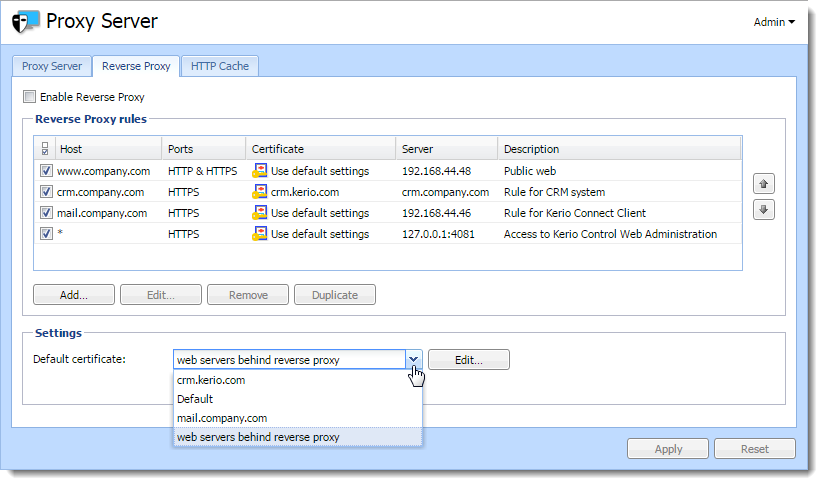Uncheck the www.company.com rule

[46, 171]
